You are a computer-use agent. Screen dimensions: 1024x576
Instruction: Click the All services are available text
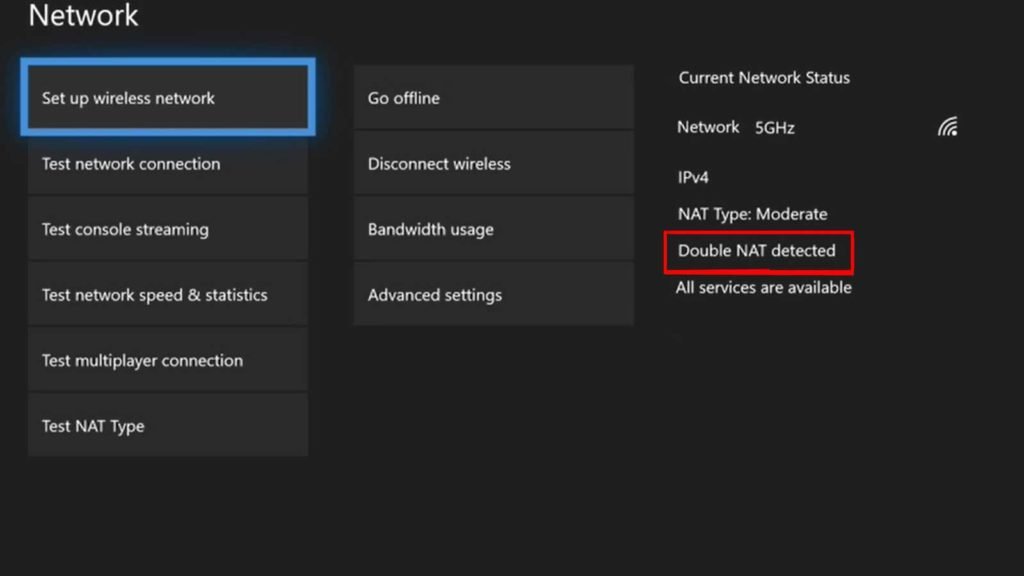point(763,287)
